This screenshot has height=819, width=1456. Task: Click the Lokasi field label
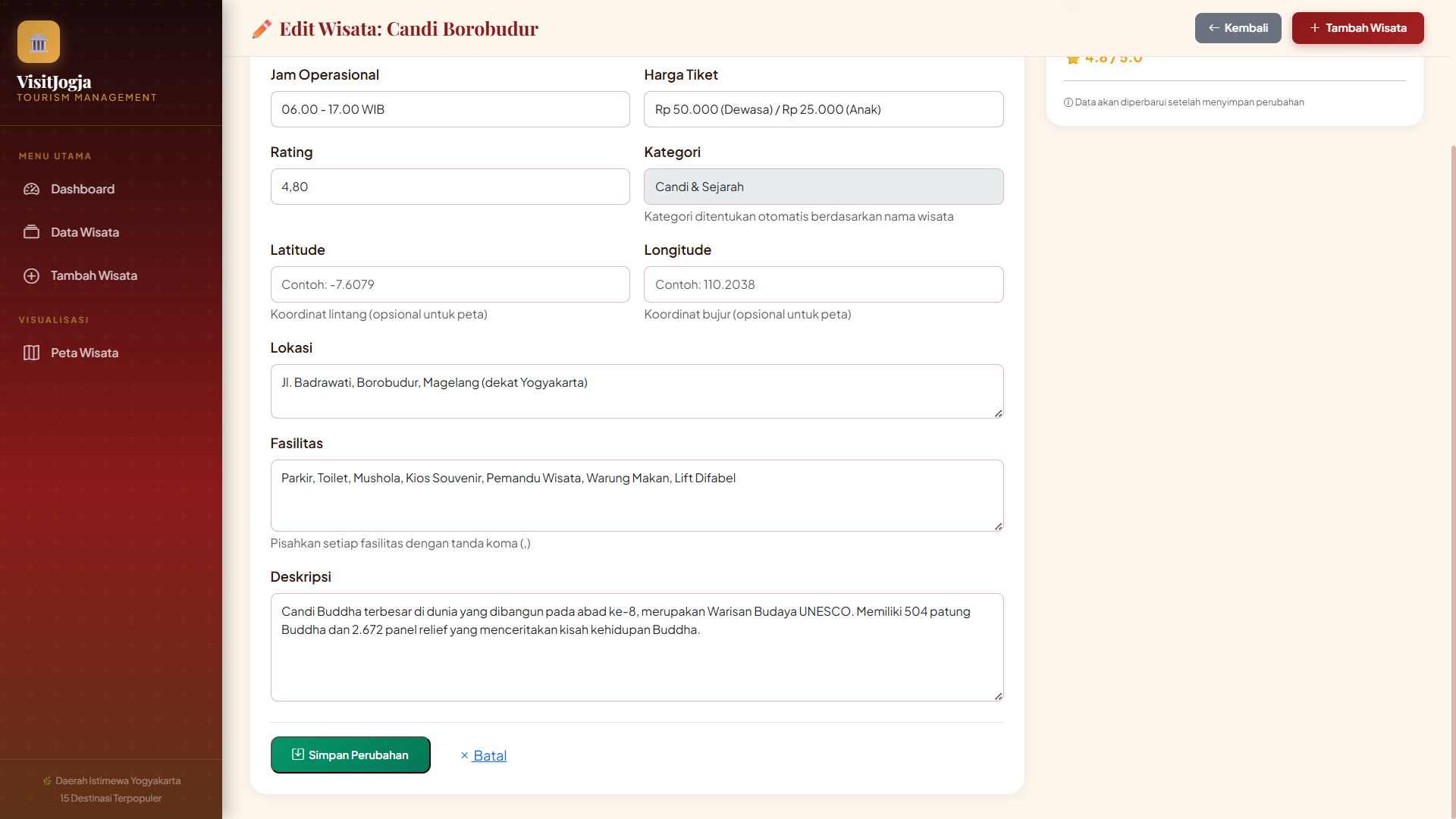click(291, 348)
